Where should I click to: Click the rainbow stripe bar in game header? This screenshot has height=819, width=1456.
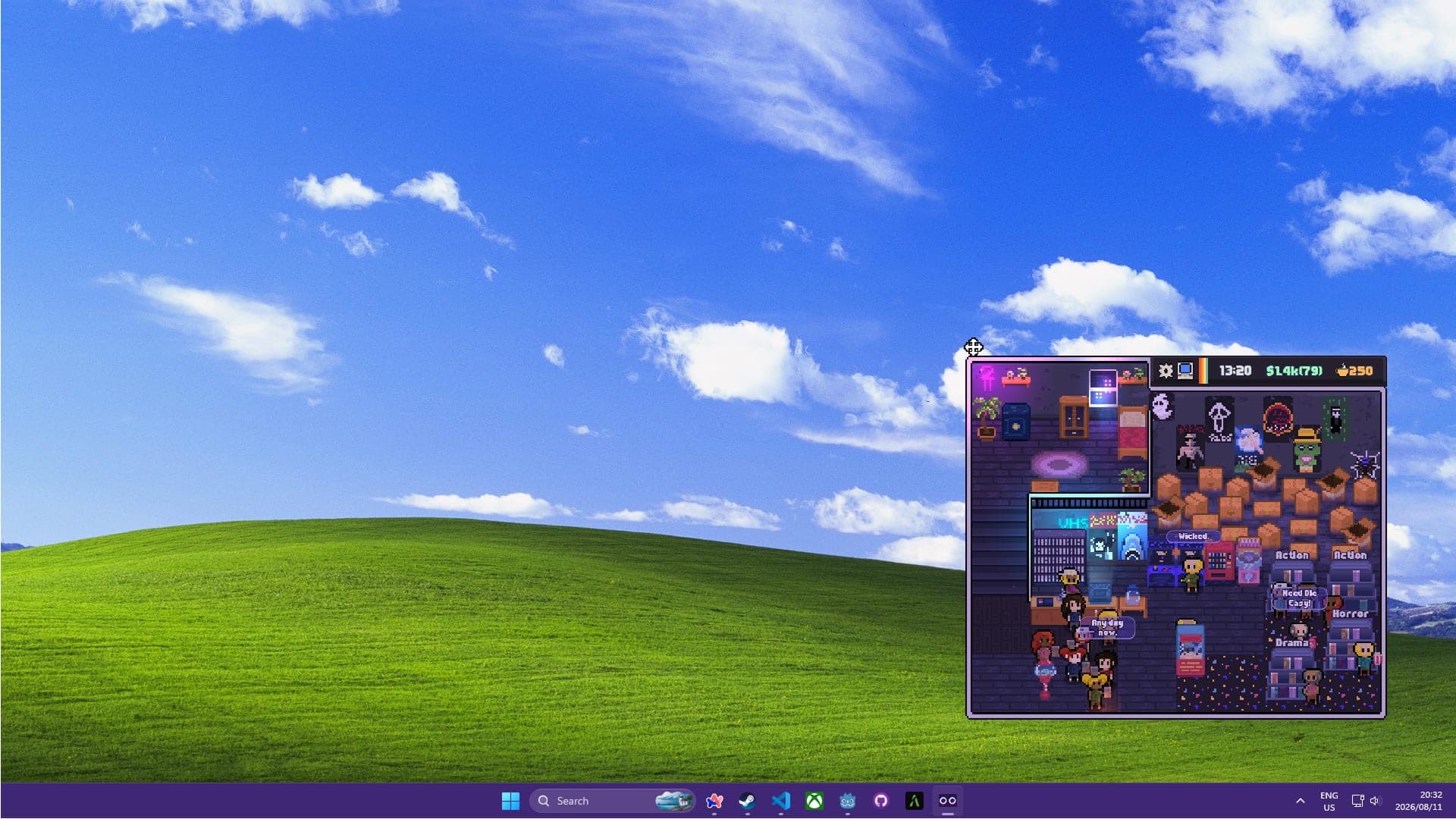(1203, 371)
